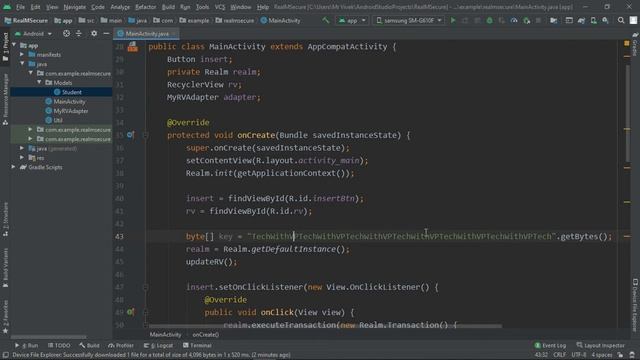The image size is (640, 360).
Task: Hide the Project panel with minus icon
Action: pos(106,33)
